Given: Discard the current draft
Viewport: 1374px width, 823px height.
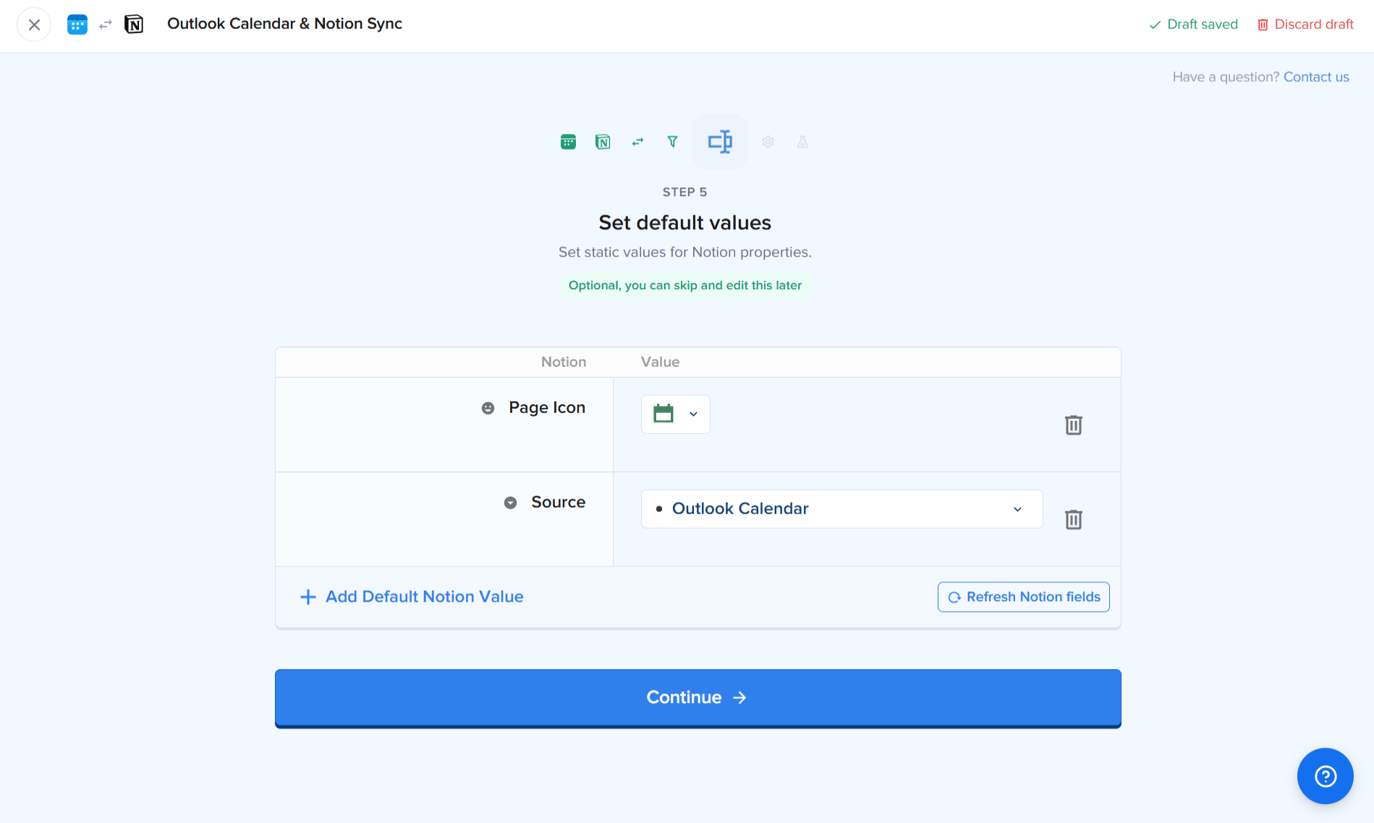Looking at the screenshot, I should pos(1305,25).
